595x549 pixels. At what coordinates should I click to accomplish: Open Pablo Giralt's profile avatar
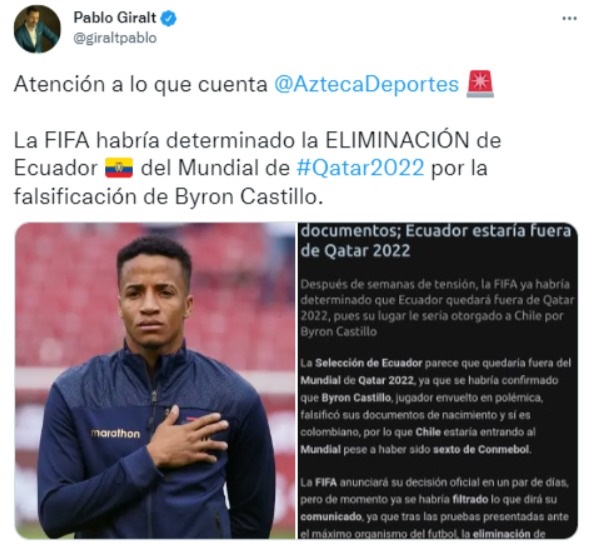click(37, 29)
